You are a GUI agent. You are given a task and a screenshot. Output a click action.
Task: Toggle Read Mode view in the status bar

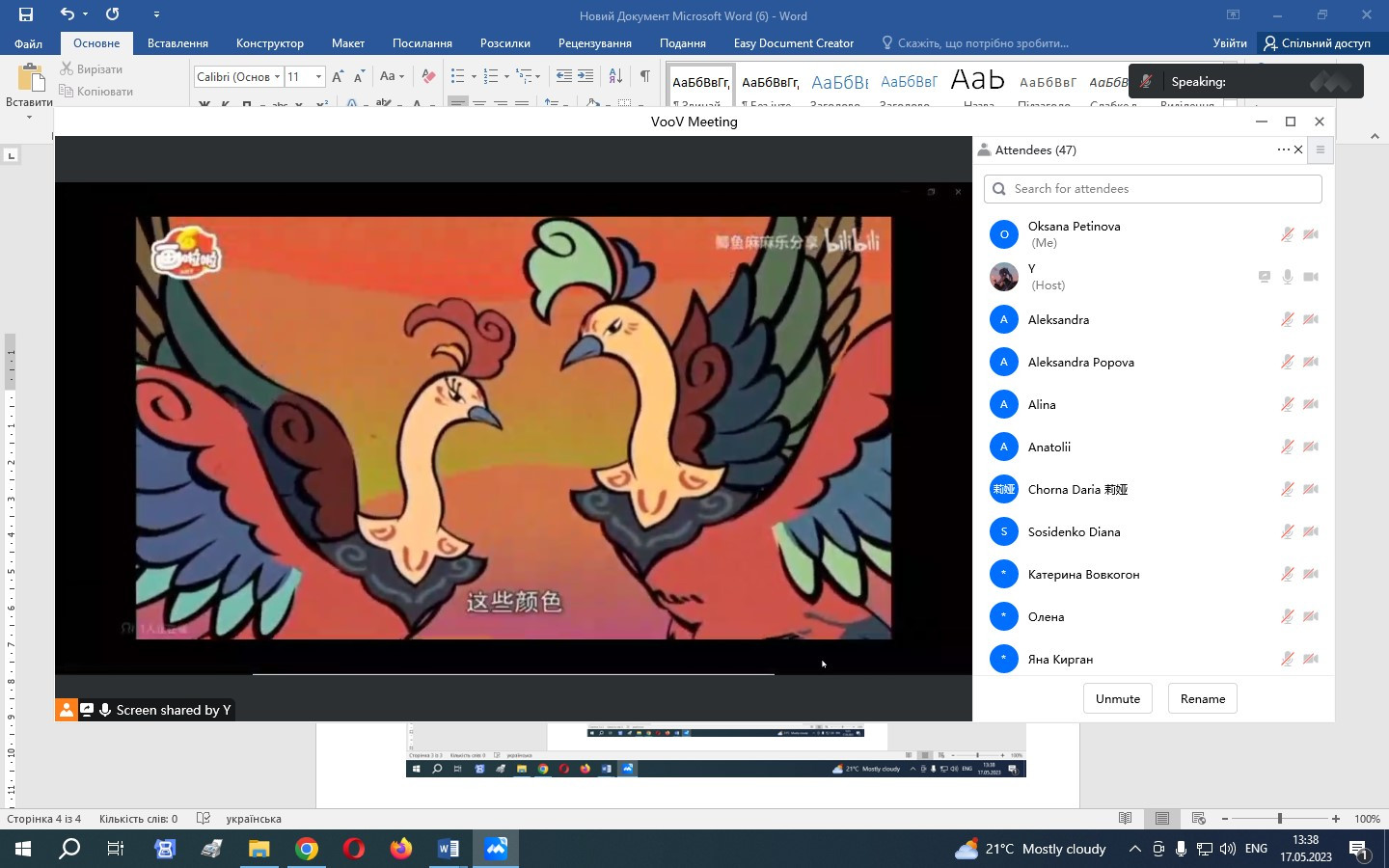(1126, 819)
